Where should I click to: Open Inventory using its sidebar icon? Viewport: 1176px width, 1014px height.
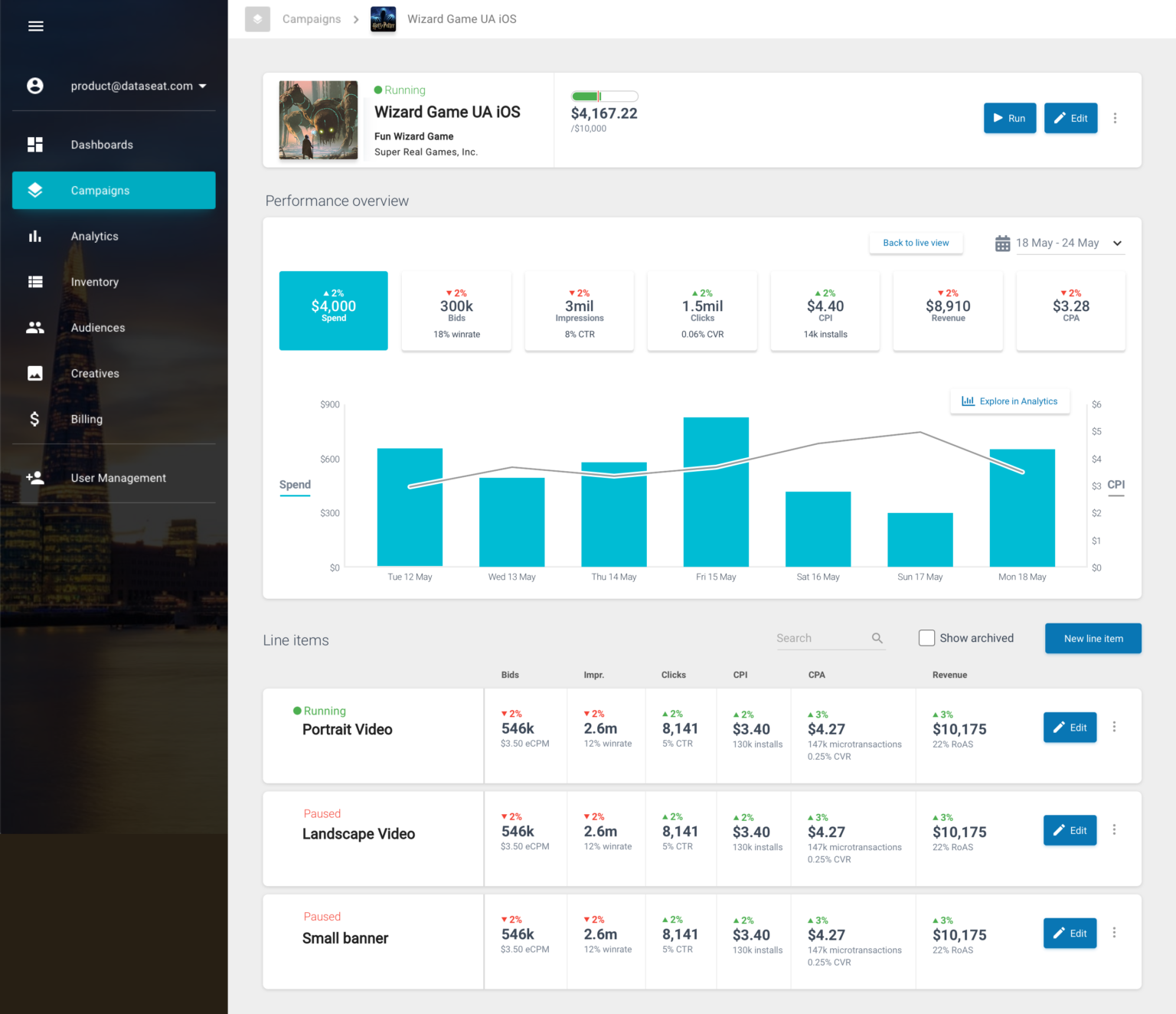click(35, 282)
